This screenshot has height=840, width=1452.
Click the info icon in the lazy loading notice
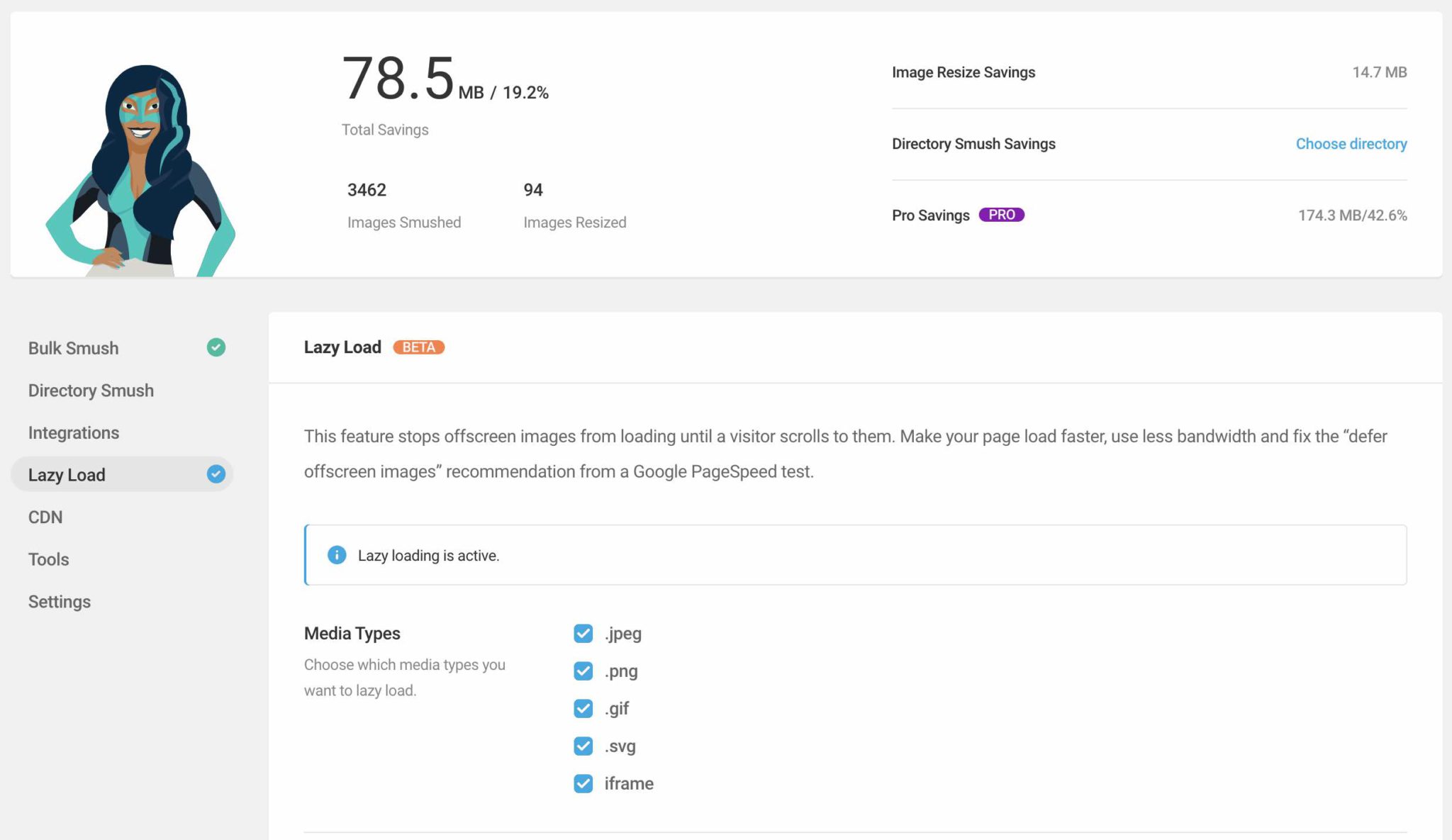[337, 555]
